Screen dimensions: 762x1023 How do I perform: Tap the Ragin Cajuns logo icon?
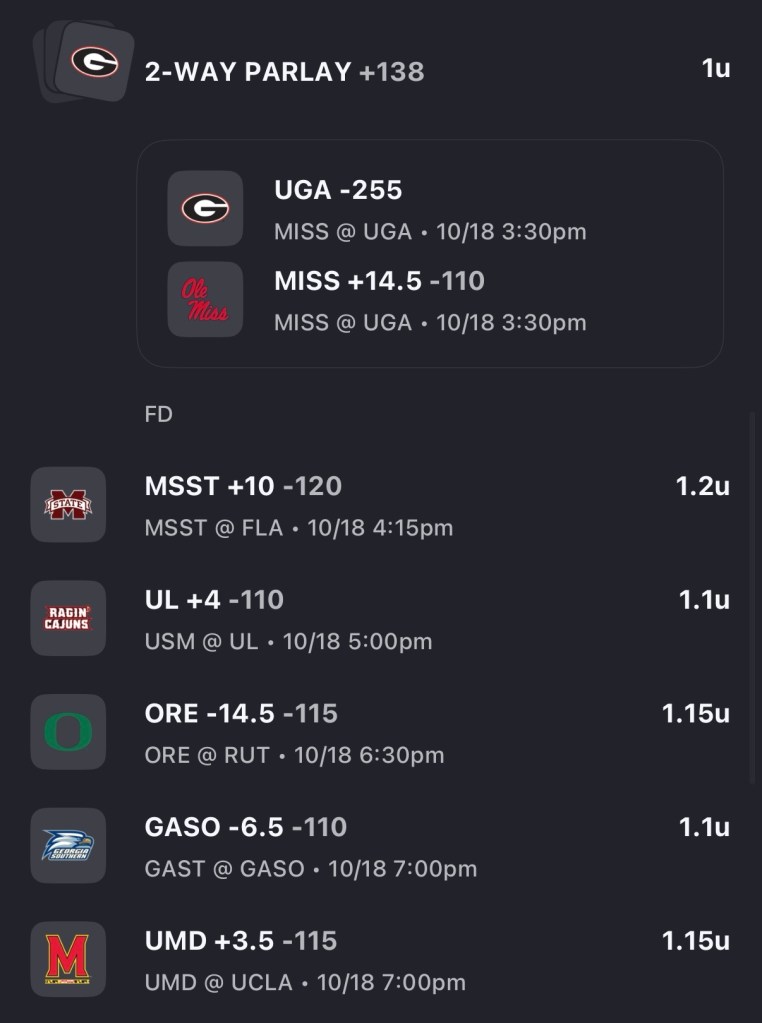click(68, 618)
